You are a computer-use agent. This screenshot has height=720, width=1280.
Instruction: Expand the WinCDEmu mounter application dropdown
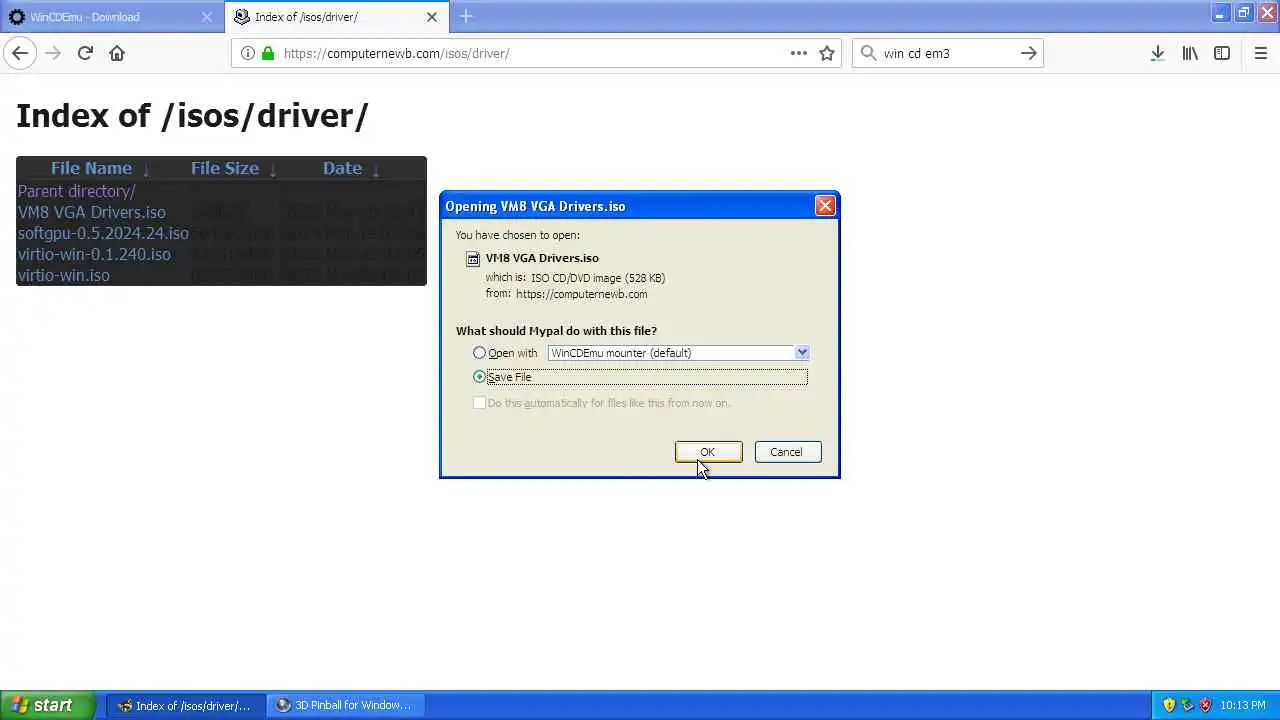click(802, 353)
